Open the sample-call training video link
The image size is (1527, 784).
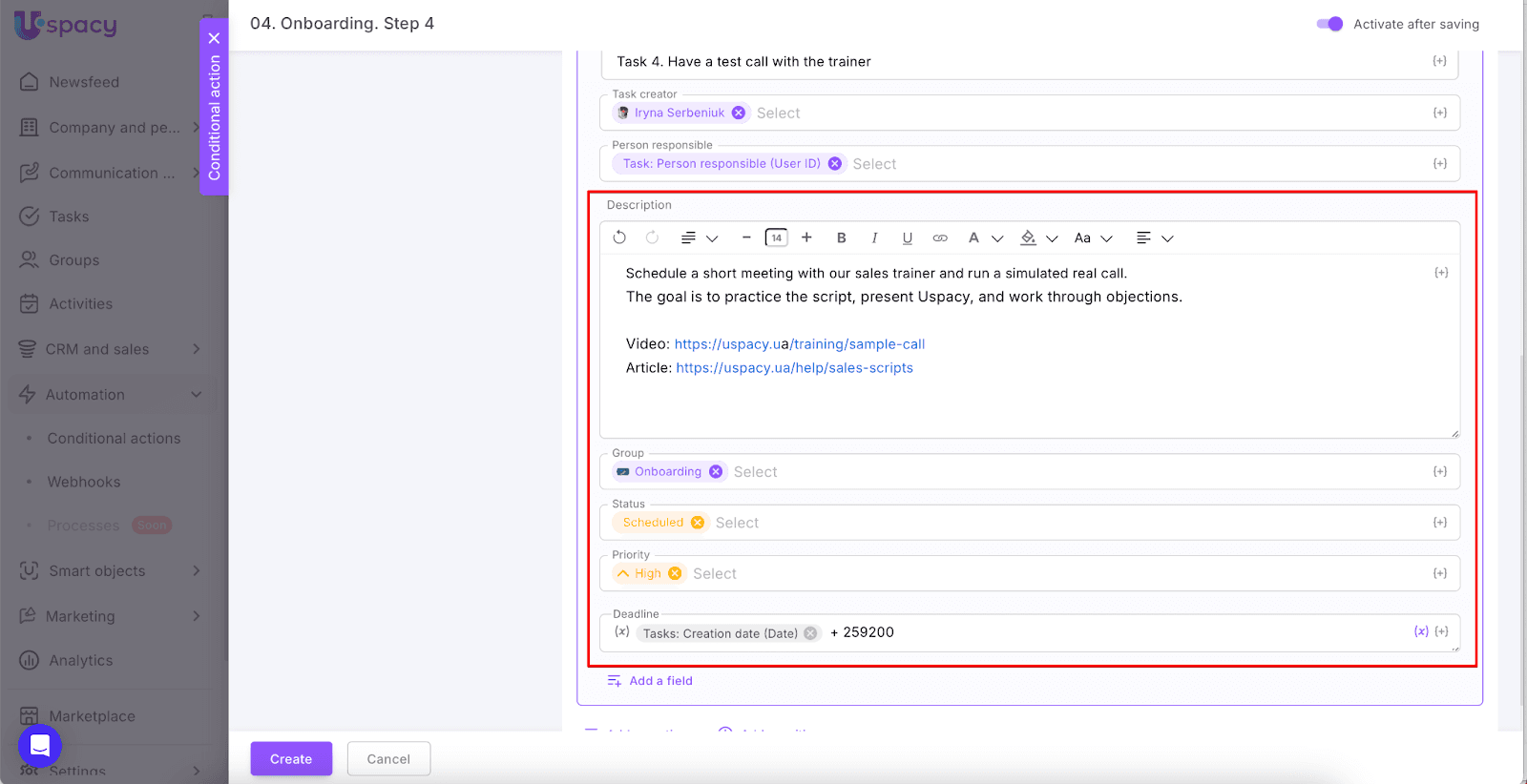click(x=799, y=344)
